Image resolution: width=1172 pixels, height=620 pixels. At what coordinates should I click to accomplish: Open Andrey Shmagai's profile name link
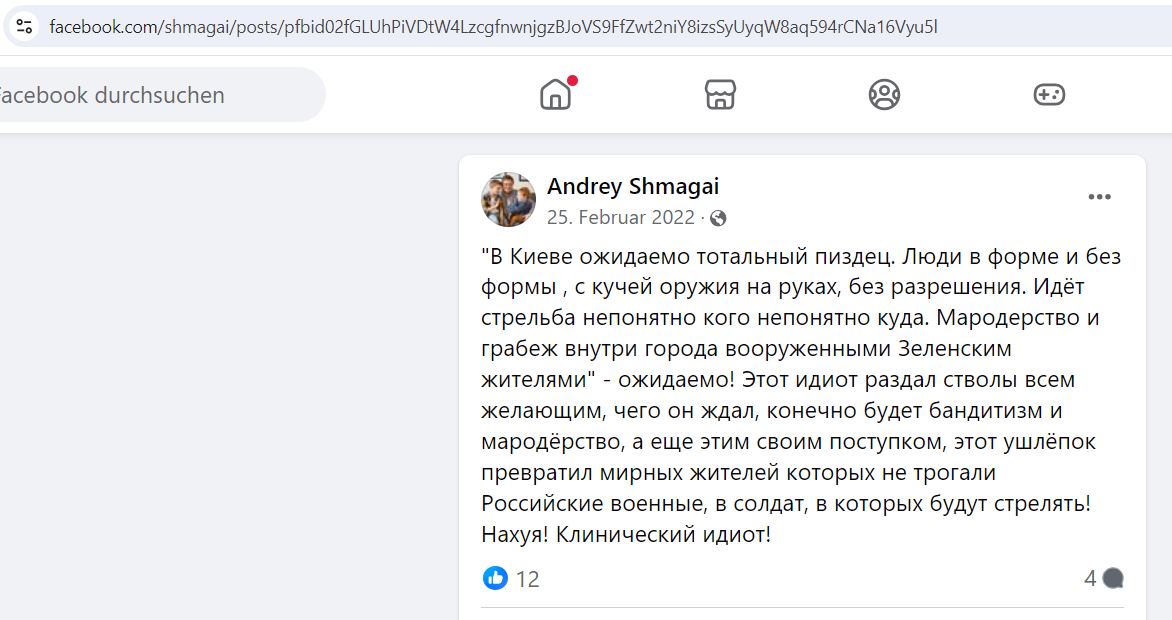point(633,186)
